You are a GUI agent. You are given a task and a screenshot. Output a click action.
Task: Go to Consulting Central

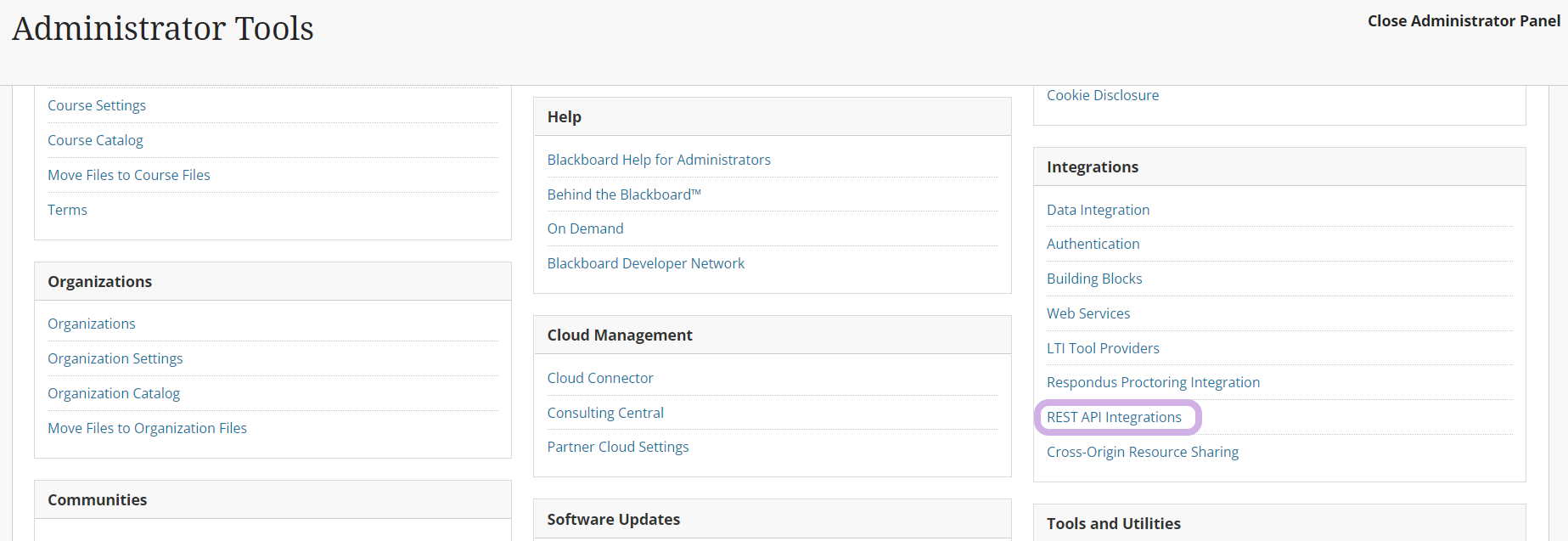pos(605,413)
